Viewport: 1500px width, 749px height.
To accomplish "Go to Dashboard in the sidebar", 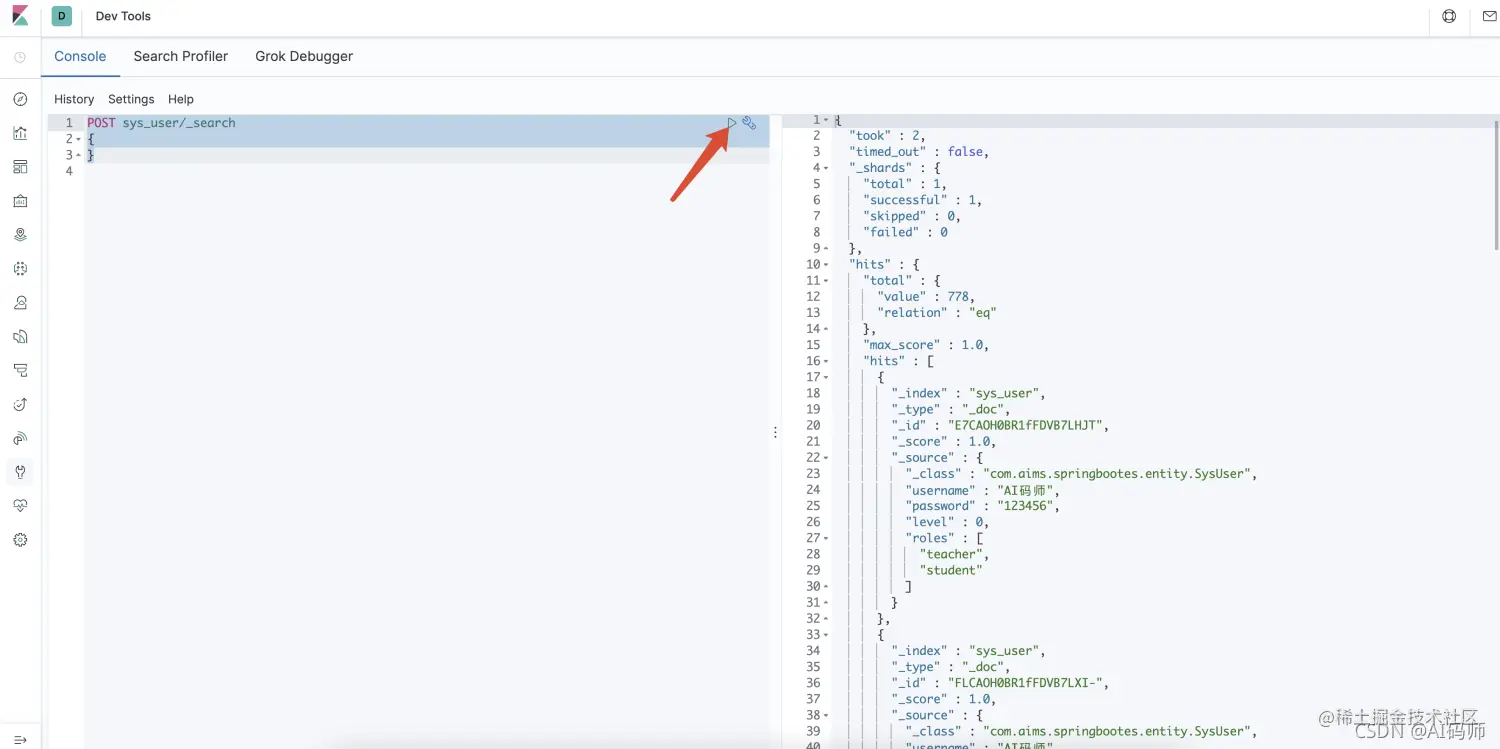I will click(20, 167).
